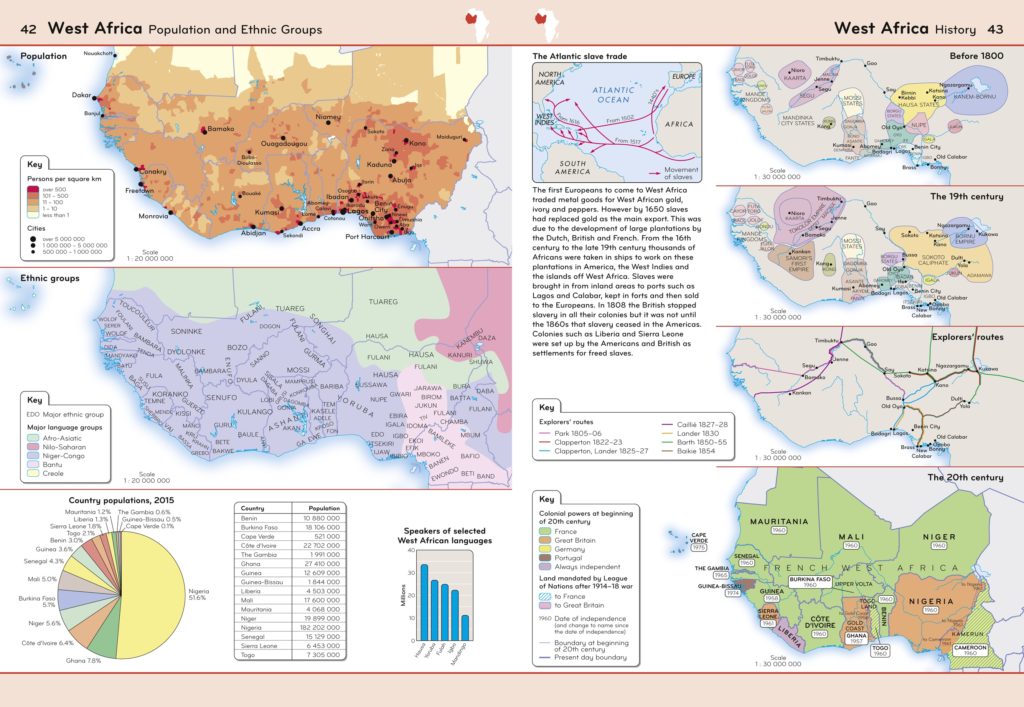This screenshot has height=707, width=1024.
Task: Click 'The 20th century' map title
Action: 965,477
